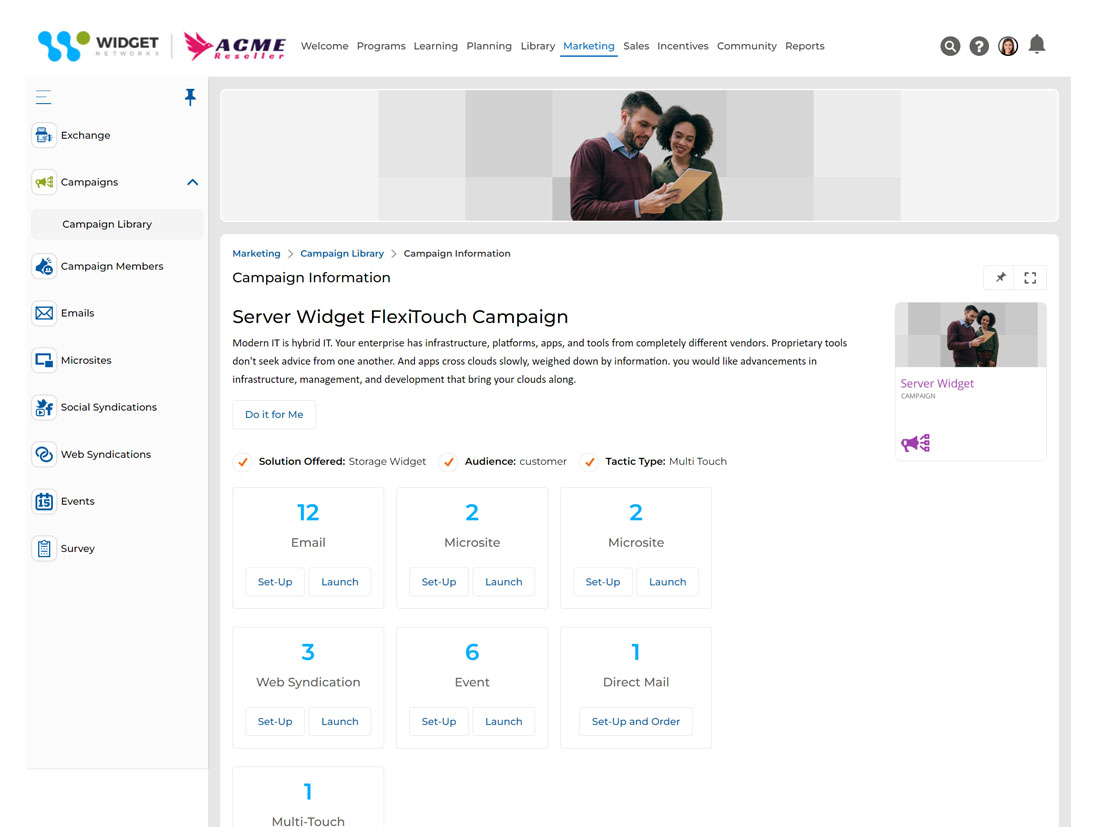
Task: Click the Widget Networks logo
Action: 97,45
